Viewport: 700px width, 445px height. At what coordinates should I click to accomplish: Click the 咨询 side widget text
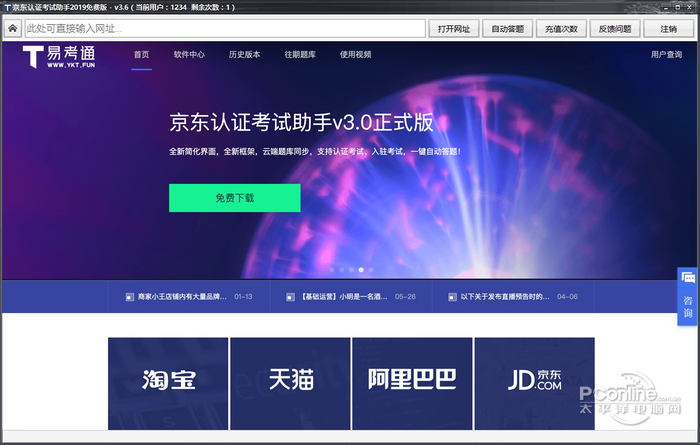688,307
